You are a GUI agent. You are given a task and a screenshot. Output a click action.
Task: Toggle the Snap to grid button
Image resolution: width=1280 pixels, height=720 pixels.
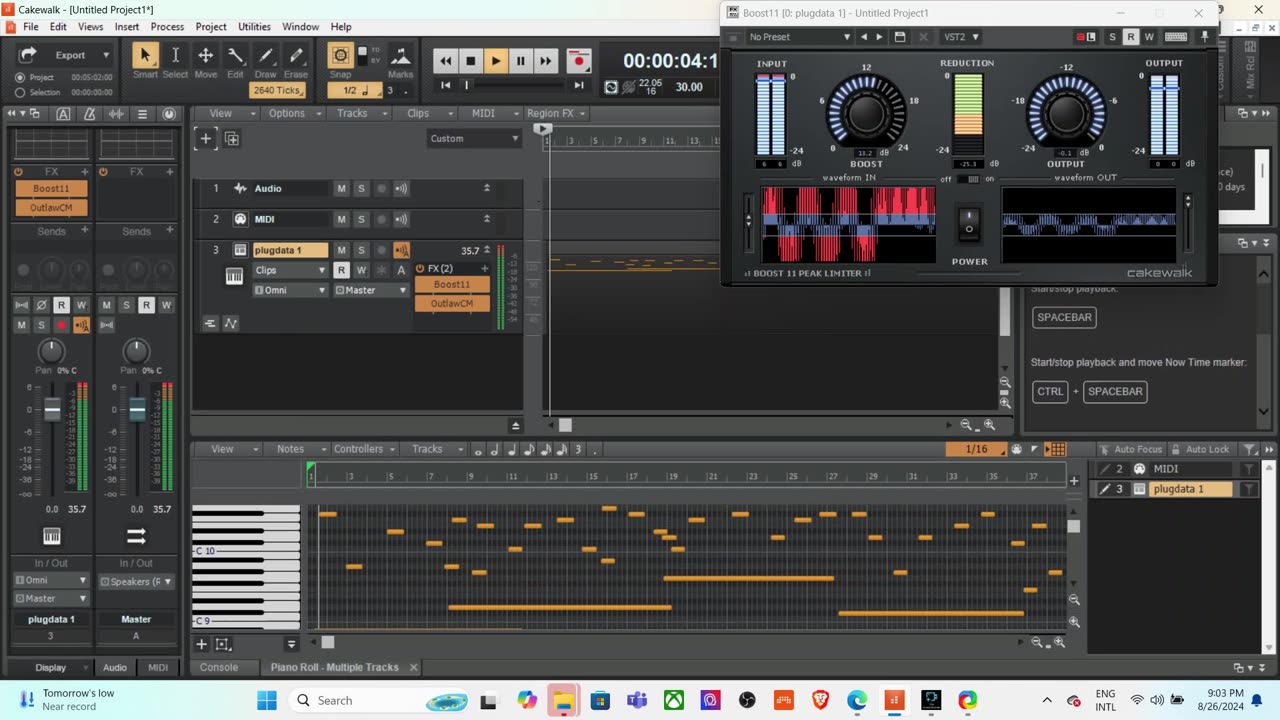click(341, 56)
